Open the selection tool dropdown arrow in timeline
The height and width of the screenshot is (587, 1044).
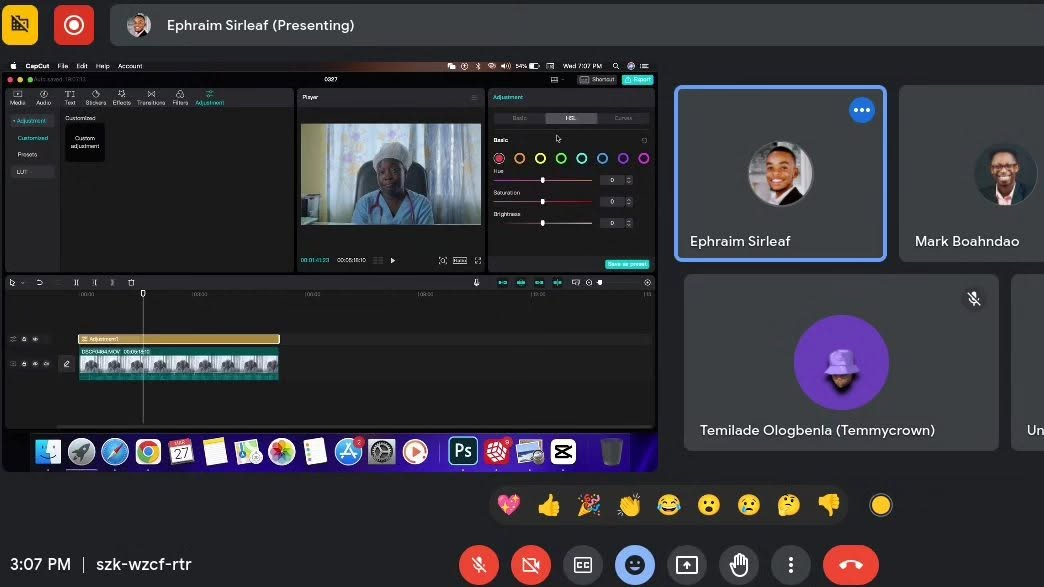click(x=23, y=283)
